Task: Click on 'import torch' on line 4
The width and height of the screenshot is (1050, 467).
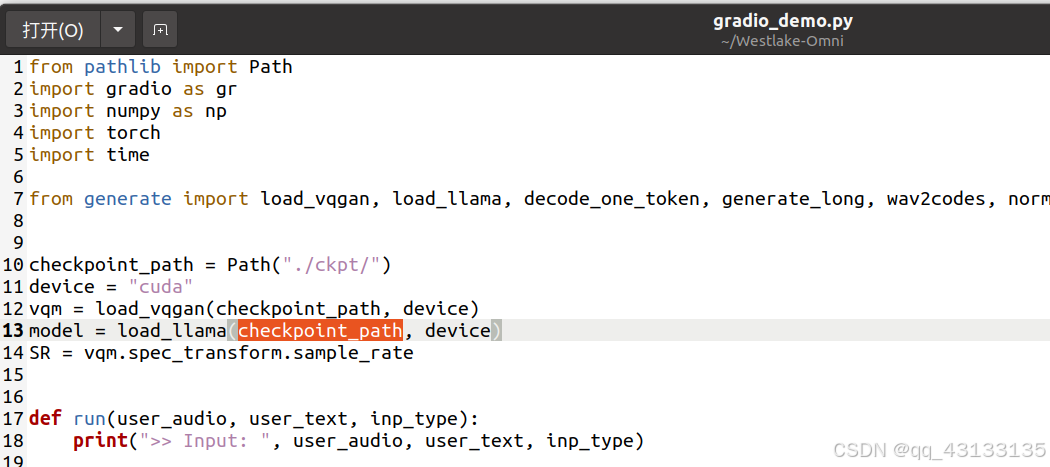Action: (94, 133)
